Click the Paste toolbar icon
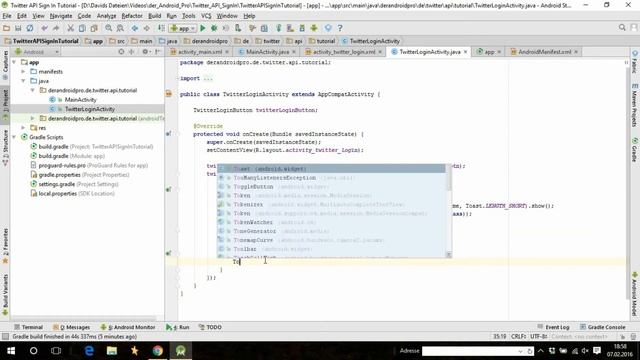The width and height of the screenshot is (640, 360). tap(94, 28)
